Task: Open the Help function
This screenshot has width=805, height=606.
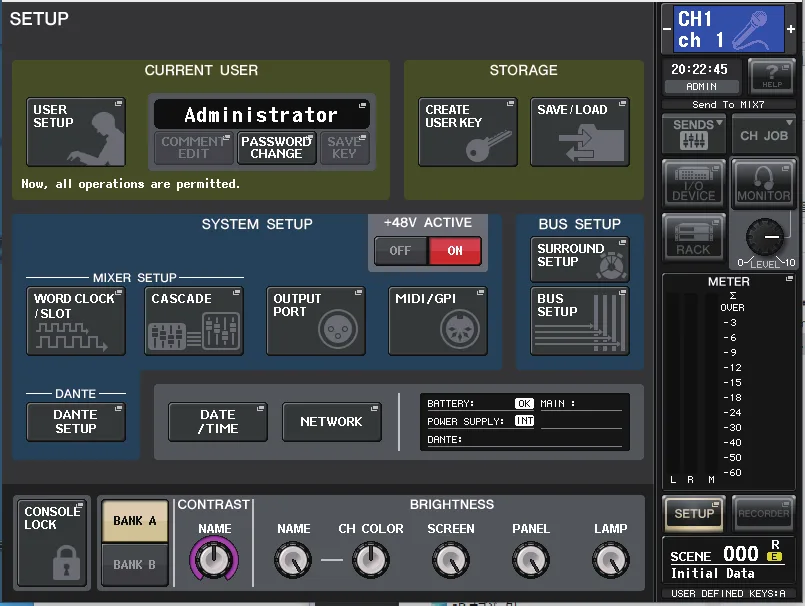Action: pos(772,75)
